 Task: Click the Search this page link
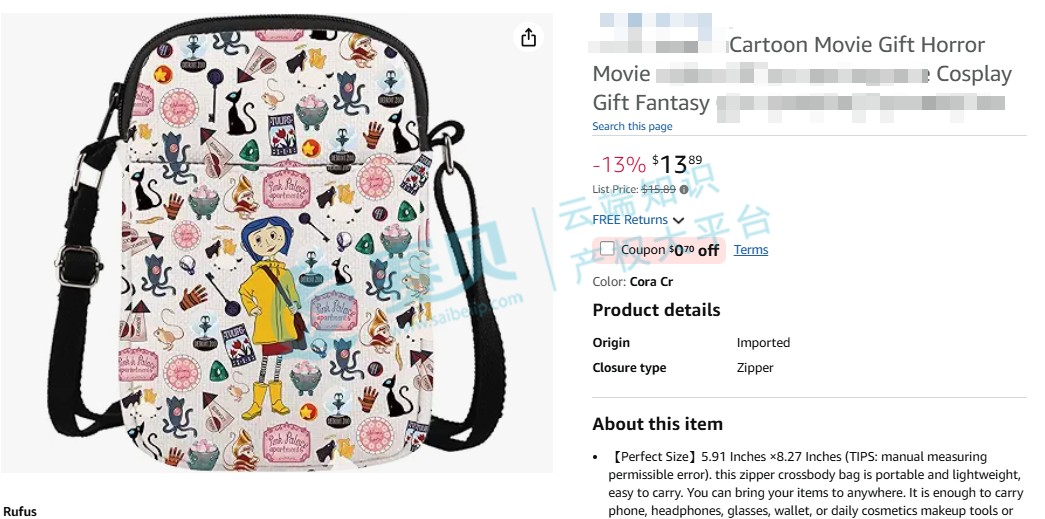tap(632, 127)
